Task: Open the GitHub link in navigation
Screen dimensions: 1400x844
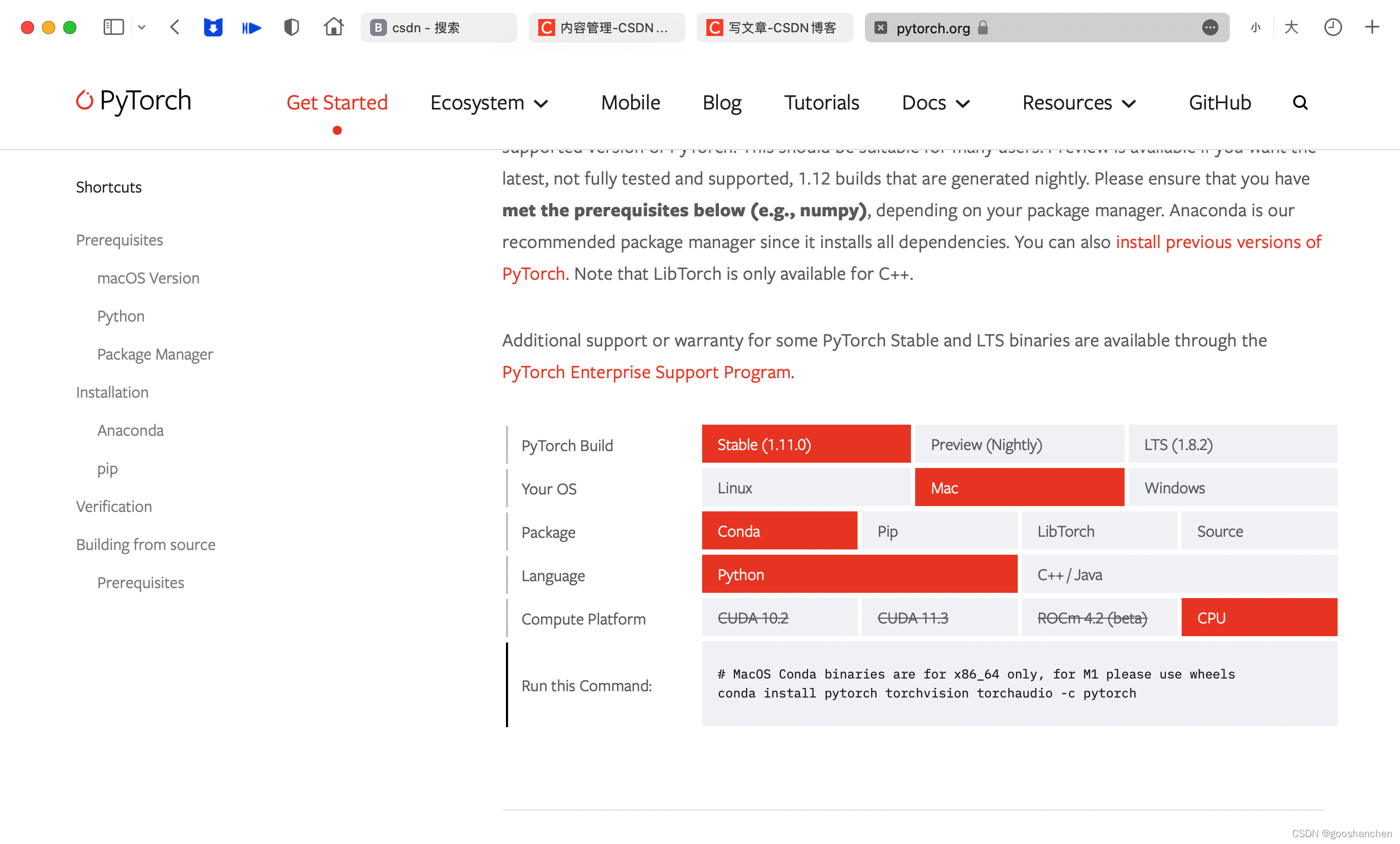Action: 1220,103
